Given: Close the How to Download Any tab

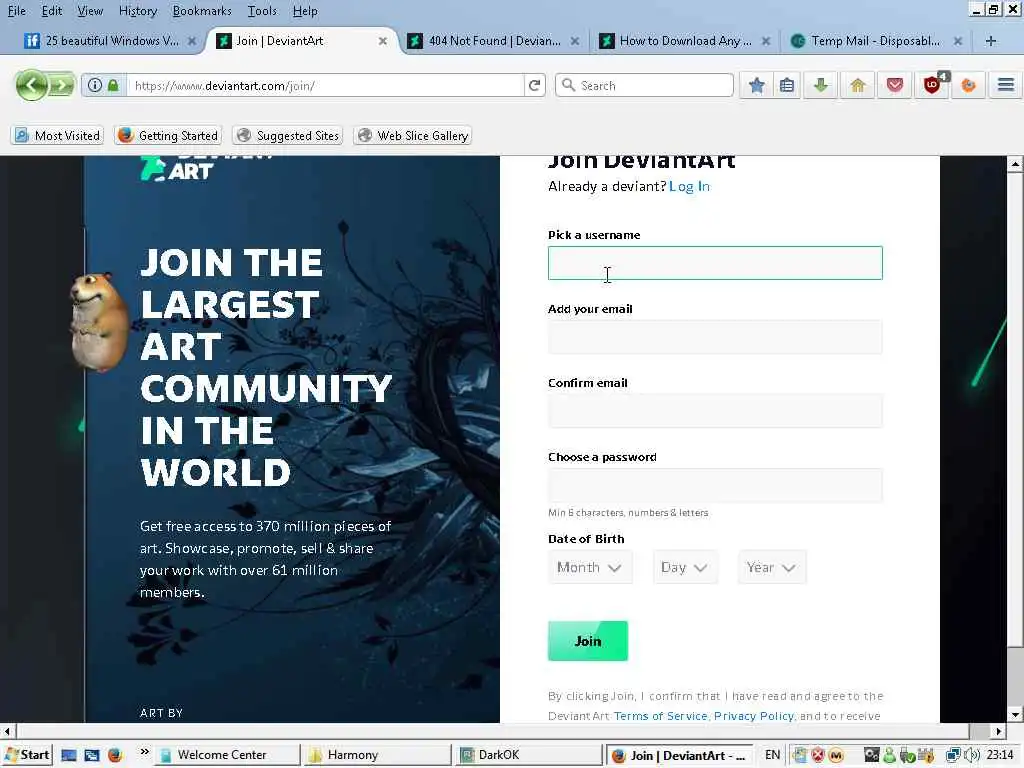Looking at the screenshot, I should pyautogui.click(x=766, y=41).
